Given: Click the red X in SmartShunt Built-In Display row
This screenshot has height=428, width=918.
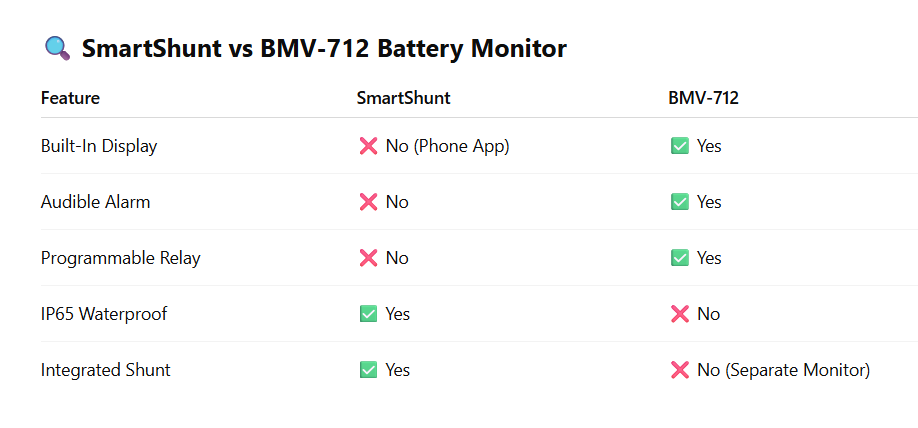Looking at the screenshot, I should click(x=368, y=146).
